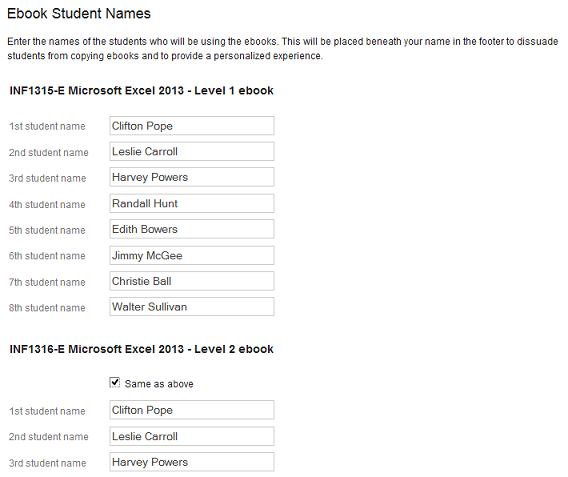The width and height of the screenshot is (568, 477).
Task: Click the Same as above label text
Action: (159, 384)
